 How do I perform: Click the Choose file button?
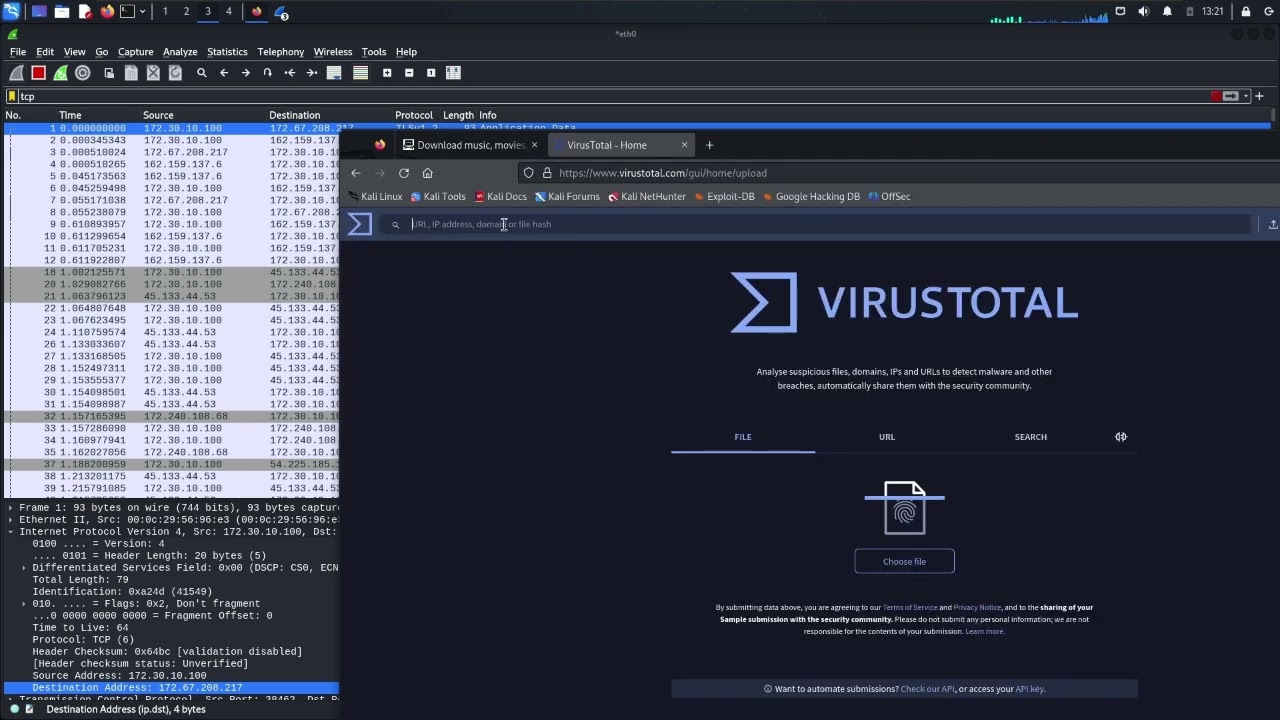tap(904, 561)
